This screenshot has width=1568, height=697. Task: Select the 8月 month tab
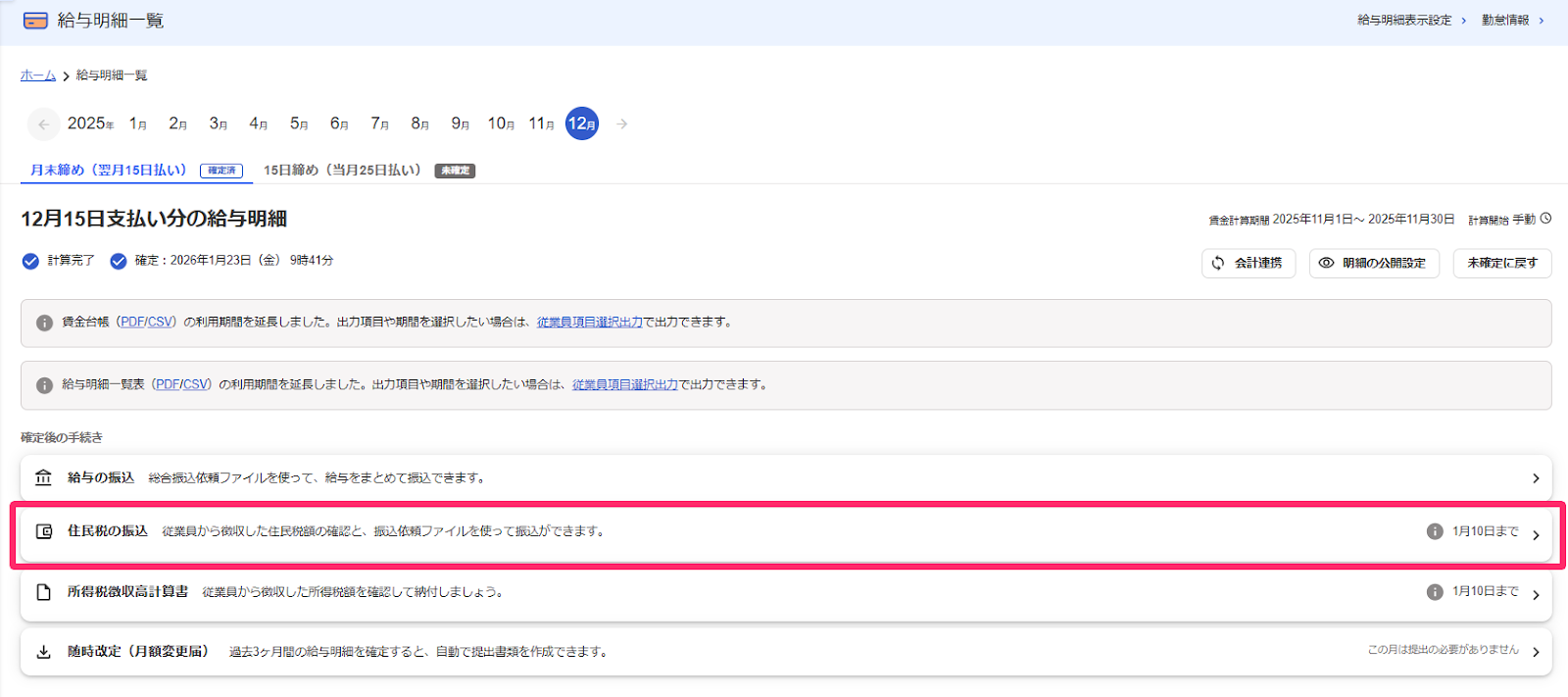(420, 124)
